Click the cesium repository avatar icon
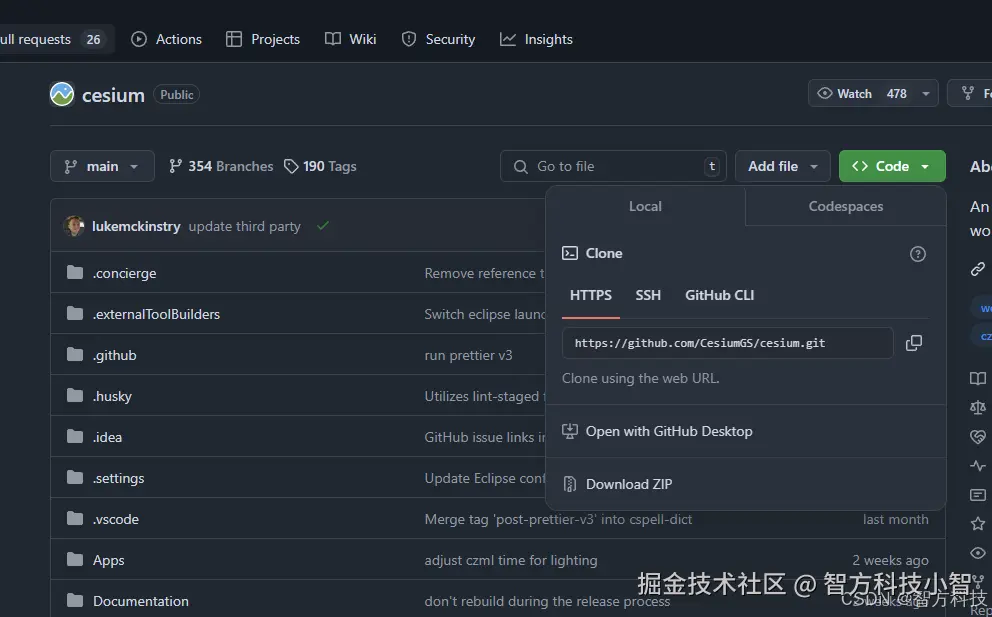992x617 pixels. pos(62,94)
